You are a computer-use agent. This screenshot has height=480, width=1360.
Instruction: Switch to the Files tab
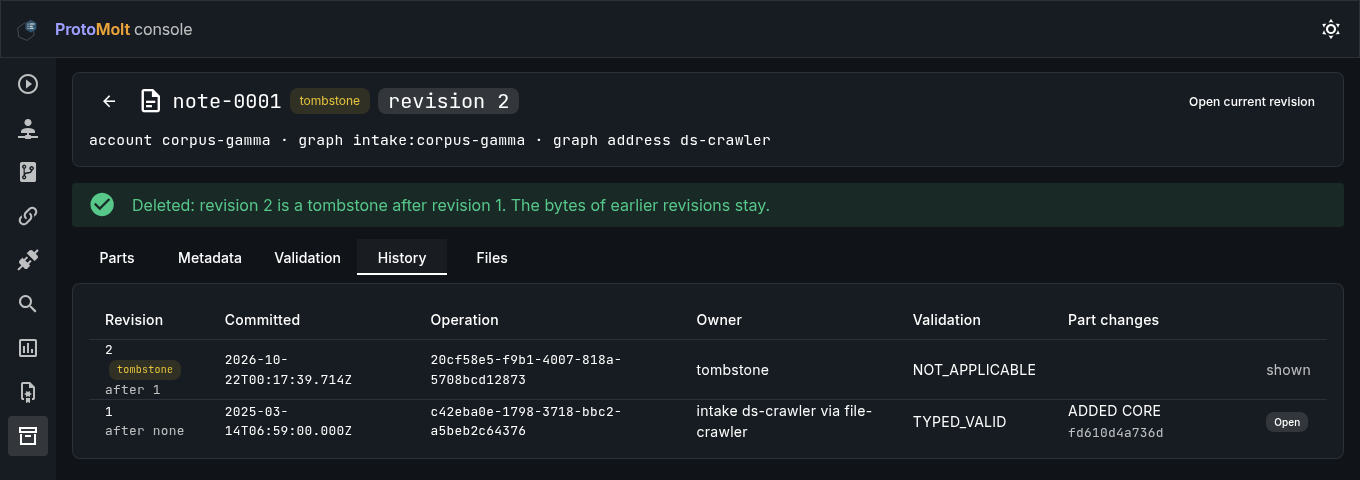click(492, 258)
